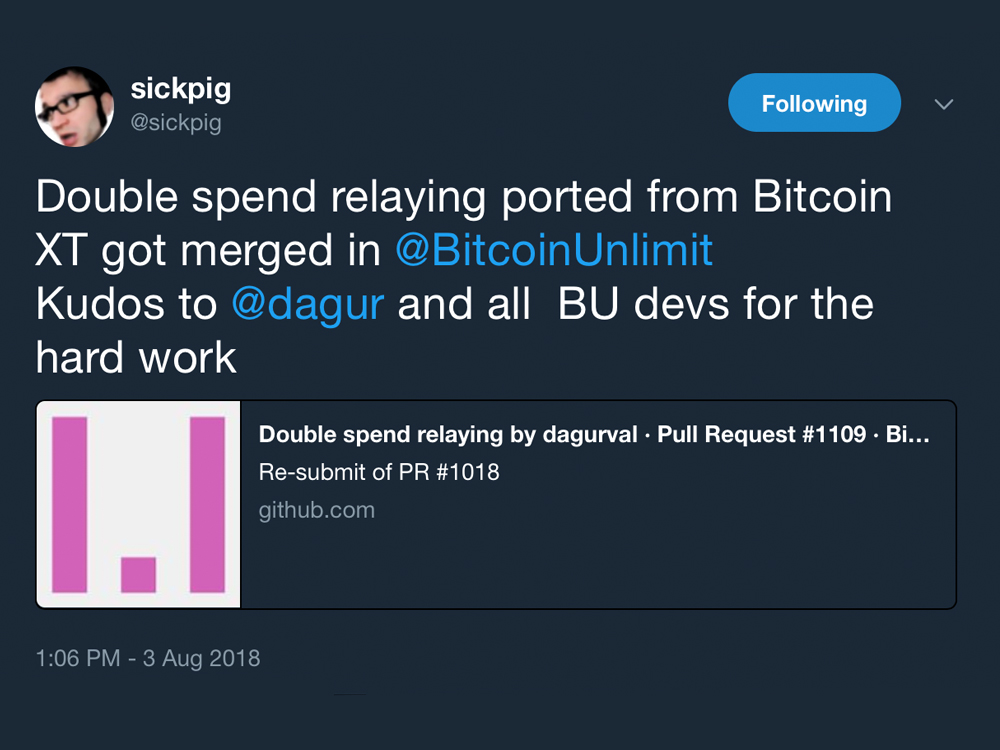This screenshot has height=750, width=1000.
Task: Click 'XT got merged in' tweet text
Action: [x=208, y=250]
